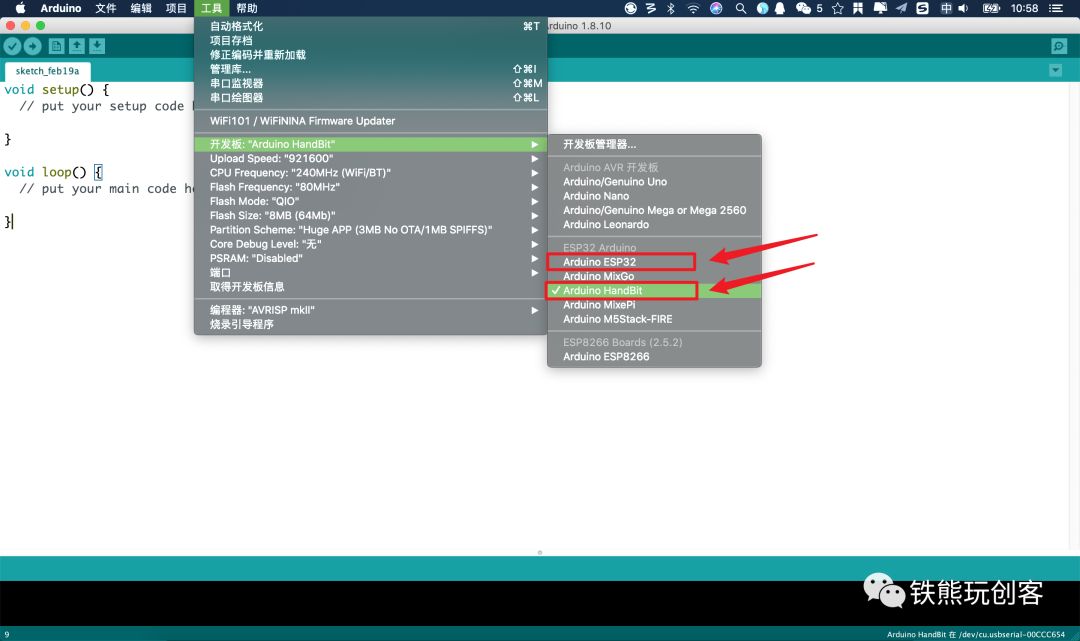Open the sketch tab overflow dropdown

(1054, 70)
